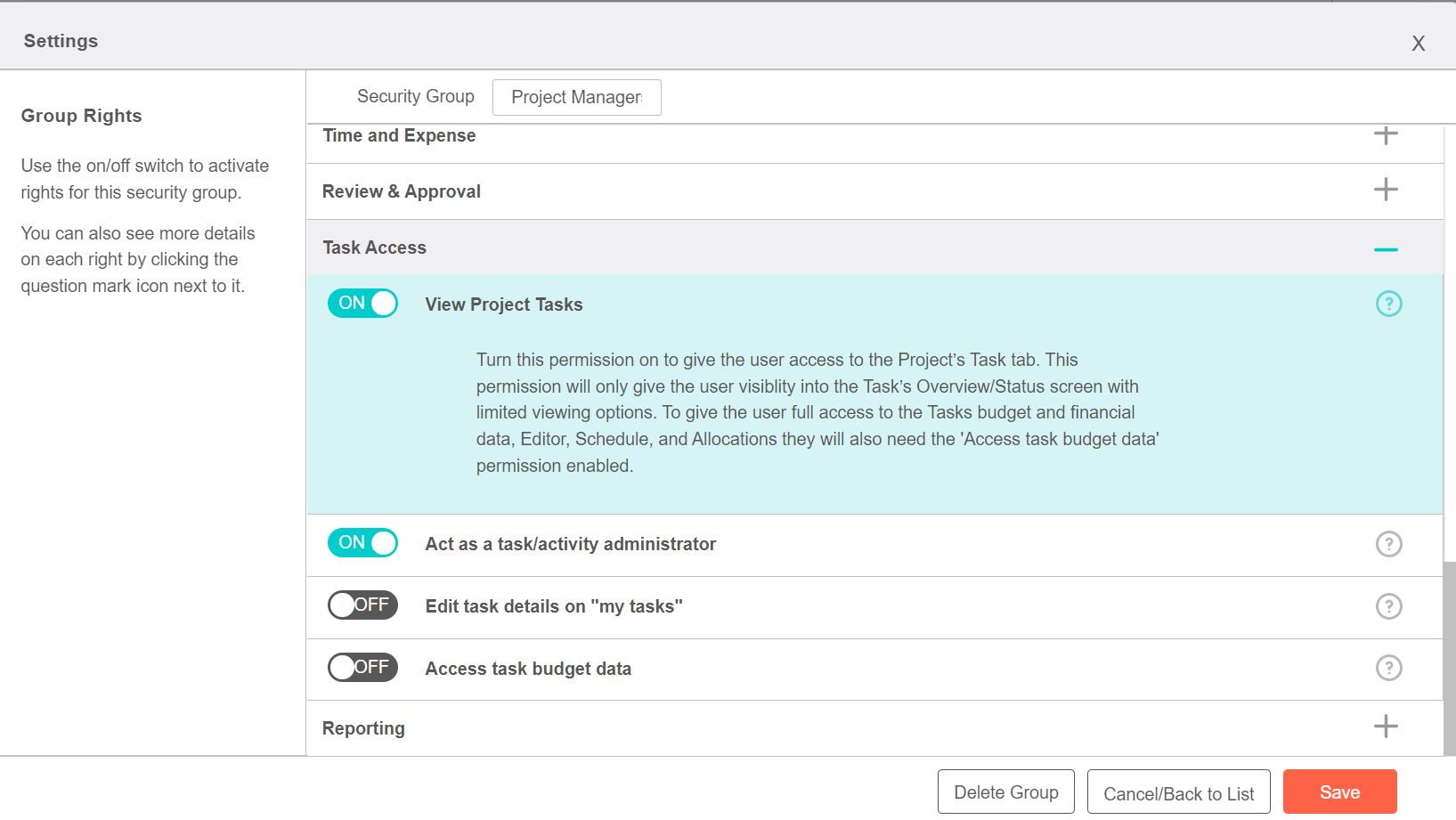This screenshot has width=1456, height=820.
Task: Open help icon for Edit task details
Action: (x=1388, y=606)
